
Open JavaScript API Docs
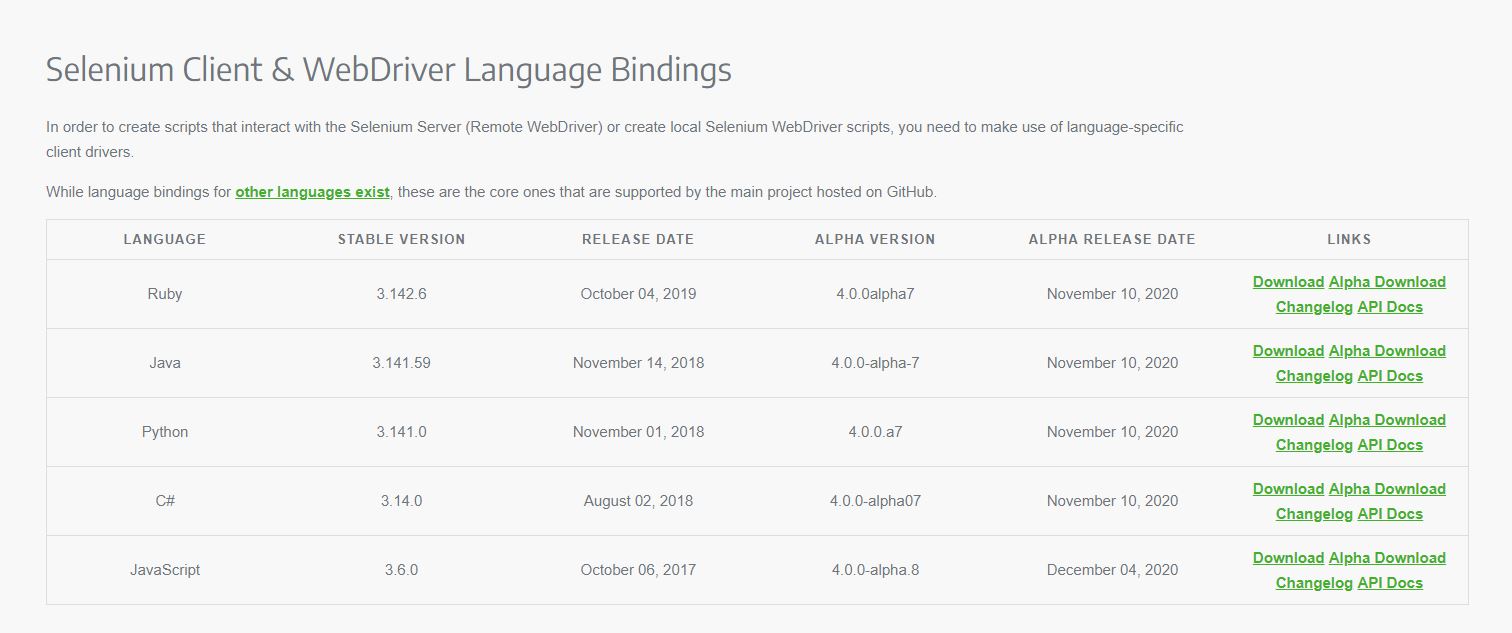click(1390, 583)
